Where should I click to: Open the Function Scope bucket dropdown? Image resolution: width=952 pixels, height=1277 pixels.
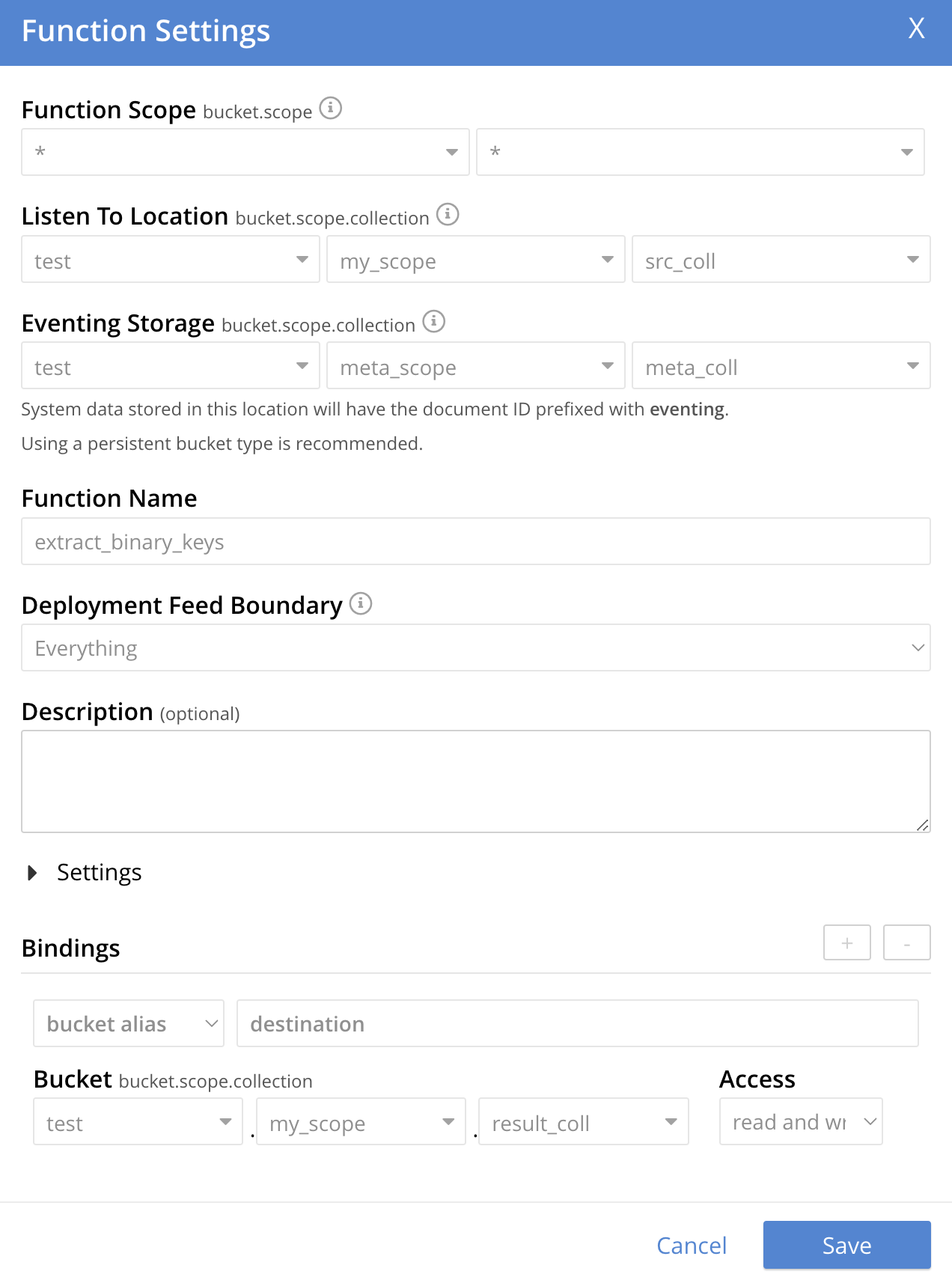tap(245, 152)
